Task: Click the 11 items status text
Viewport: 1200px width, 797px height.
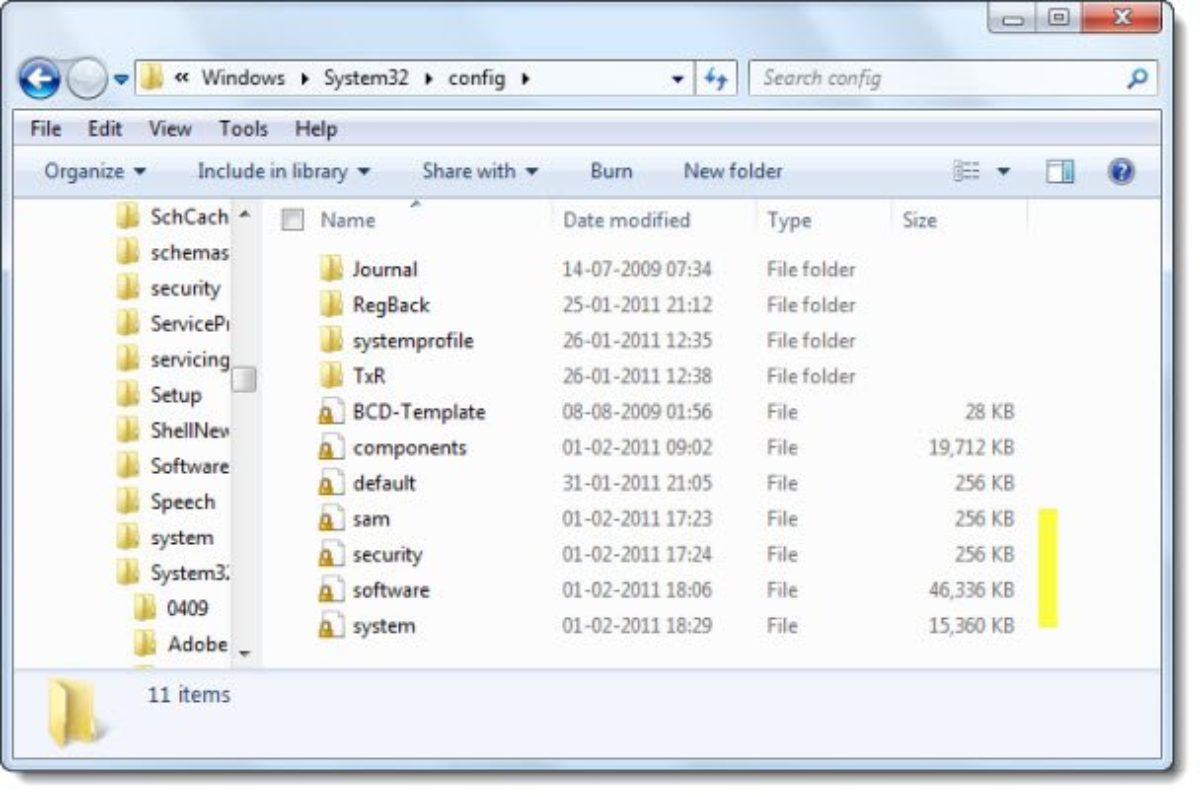Action: pos(188,694)
